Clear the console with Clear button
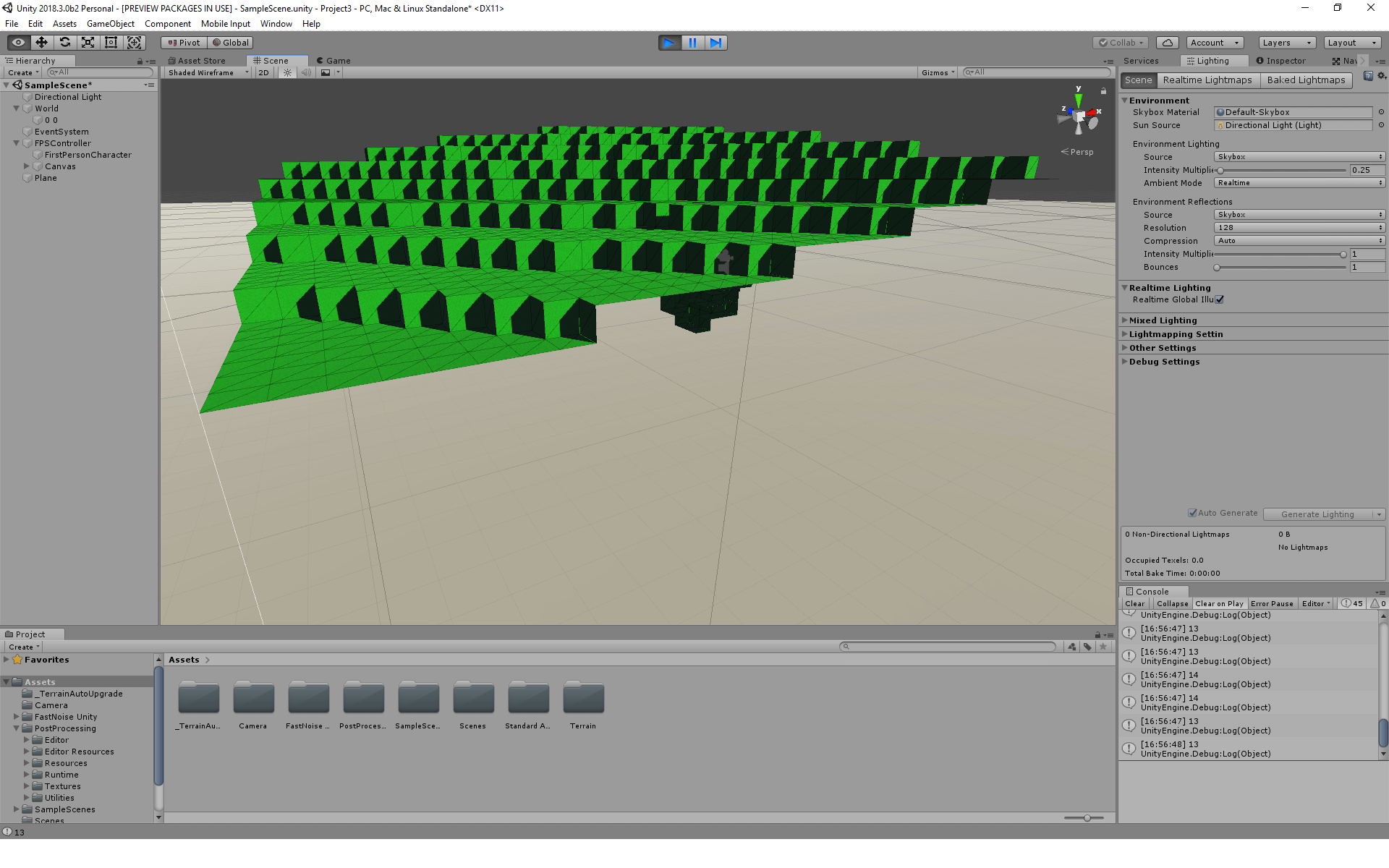 tap(1134, 603)
